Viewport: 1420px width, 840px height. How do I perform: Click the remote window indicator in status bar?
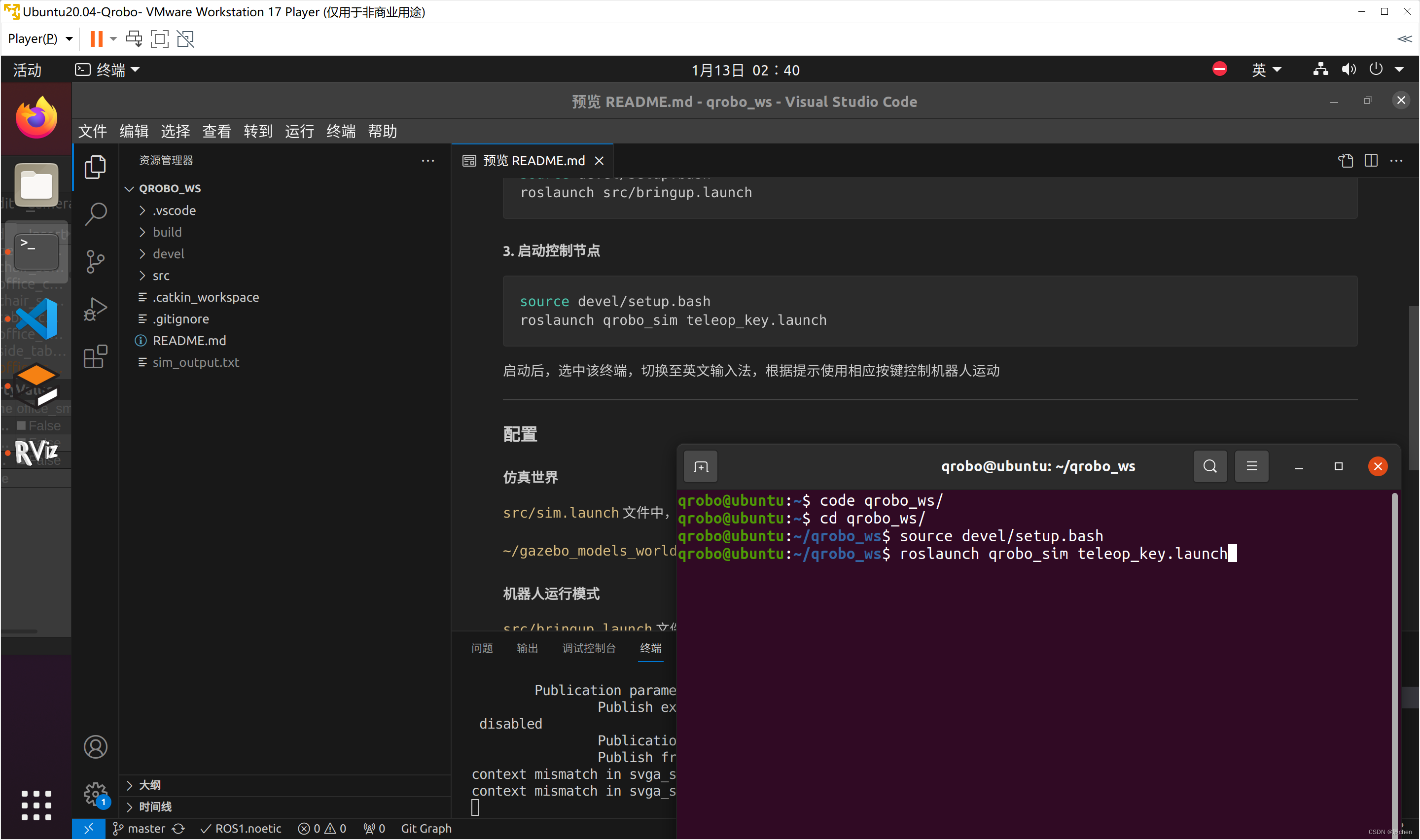89,828
